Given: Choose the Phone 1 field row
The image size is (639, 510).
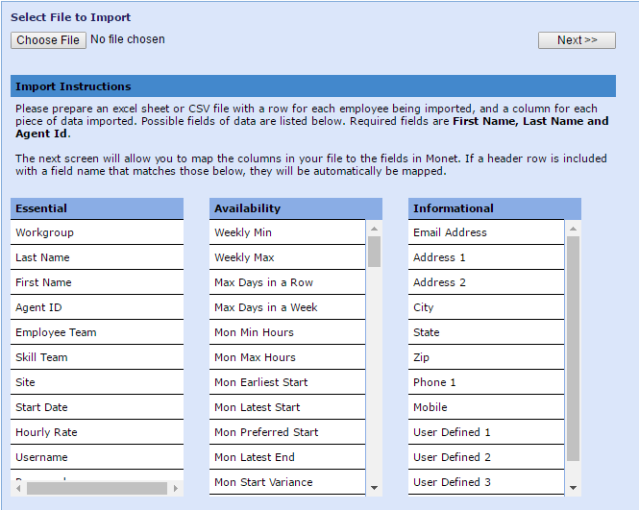Looking at the screenshot, I should tap(486, 383).
